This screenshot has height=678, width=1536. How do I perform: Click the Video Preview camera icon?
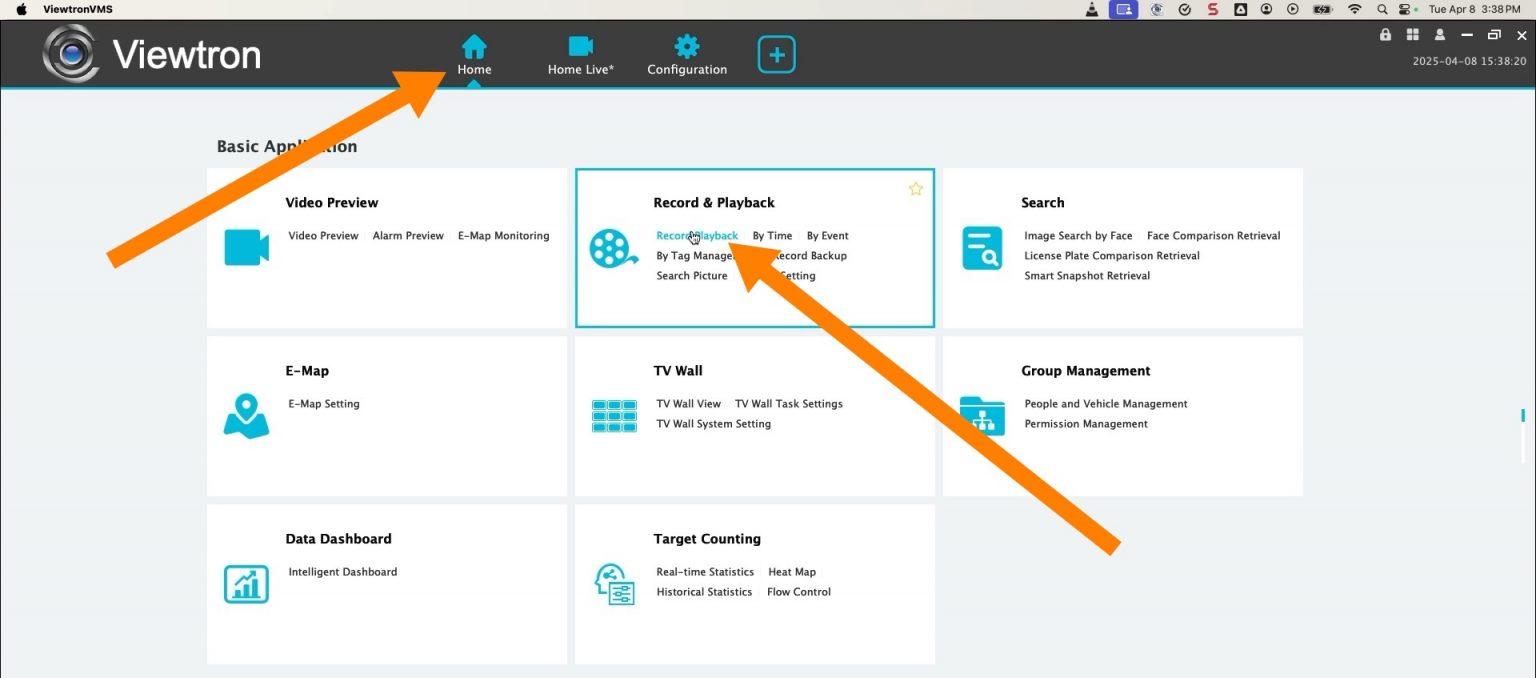(x=246, y=247)
